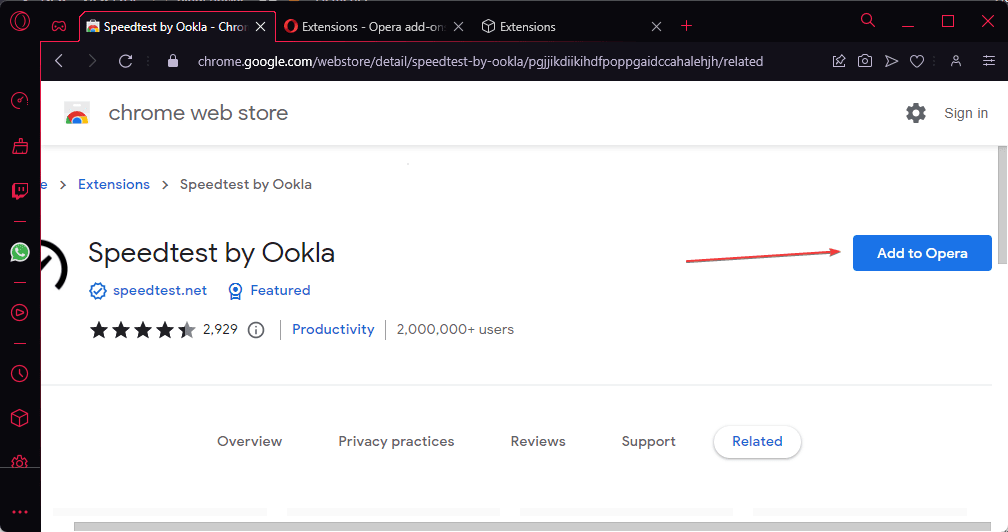Image resolution: width=1008 pixels, height=532 pixels.
Task: Open the Privacy practices tab
Action: coord(396,441)
